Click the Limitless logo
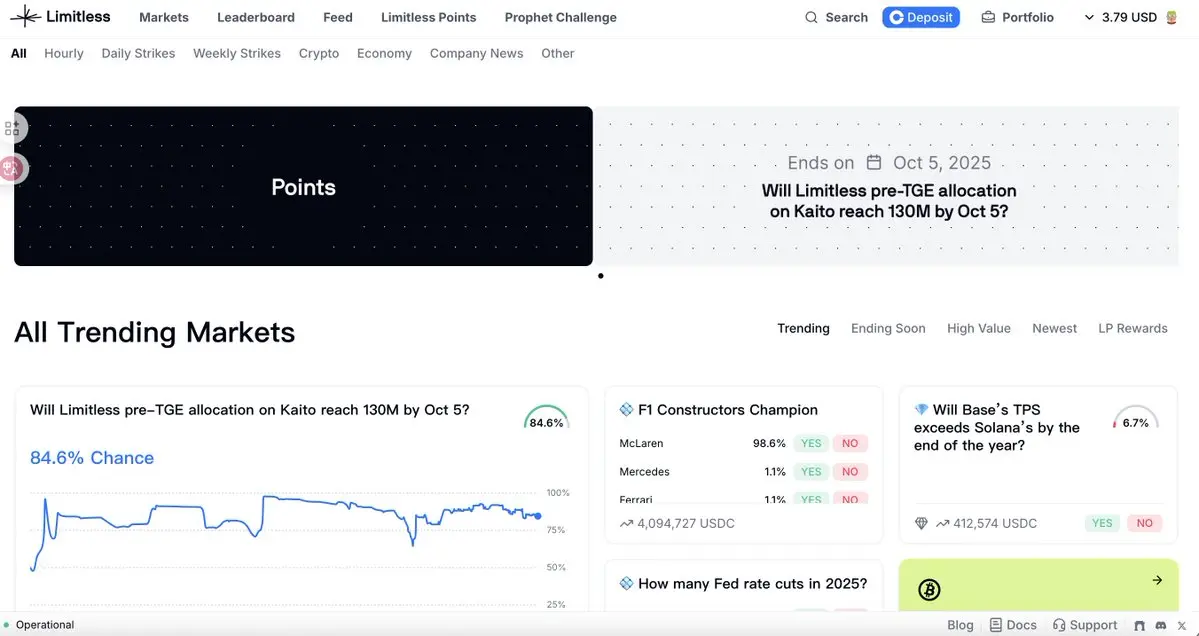The height and width of the screenshot is (636, 1199). tap(60, 17)
